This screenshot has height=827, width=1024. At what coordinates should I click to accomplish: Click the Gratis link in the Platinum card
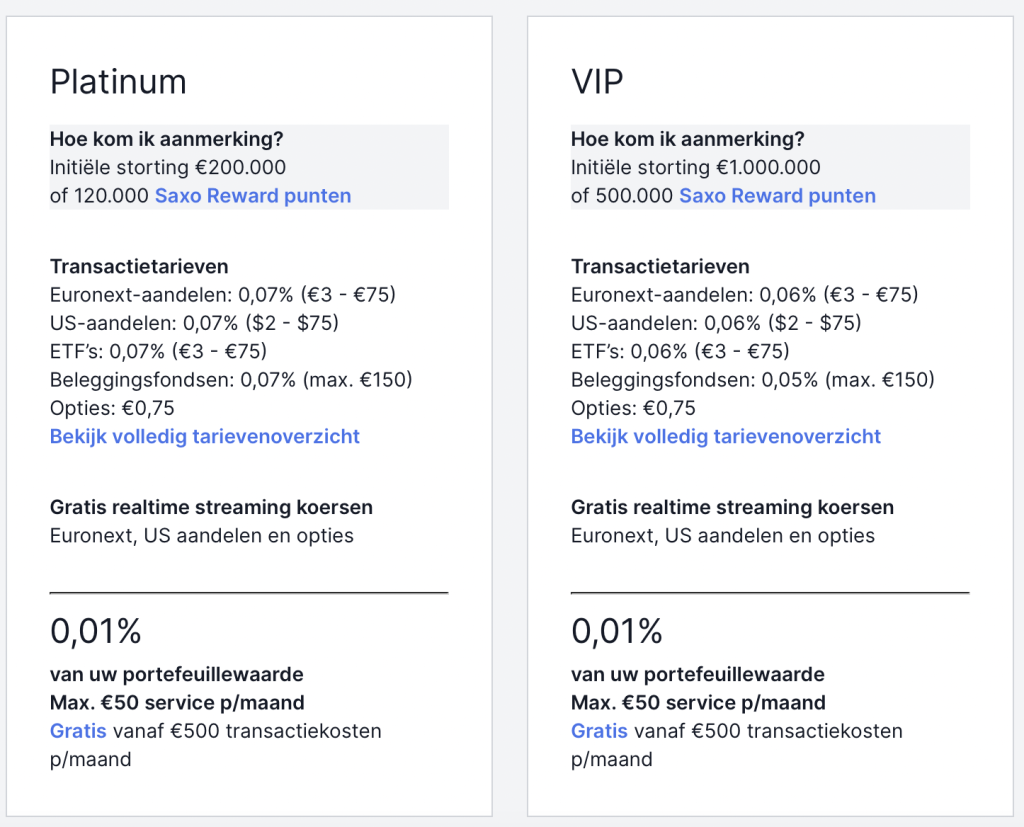[77, 731]
